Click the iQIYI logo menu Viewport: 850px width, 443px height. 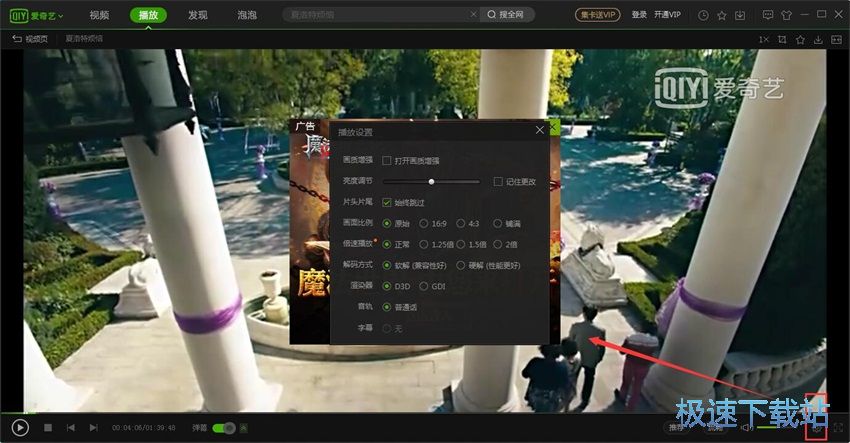pyautogui.click(x=36, y=16)
